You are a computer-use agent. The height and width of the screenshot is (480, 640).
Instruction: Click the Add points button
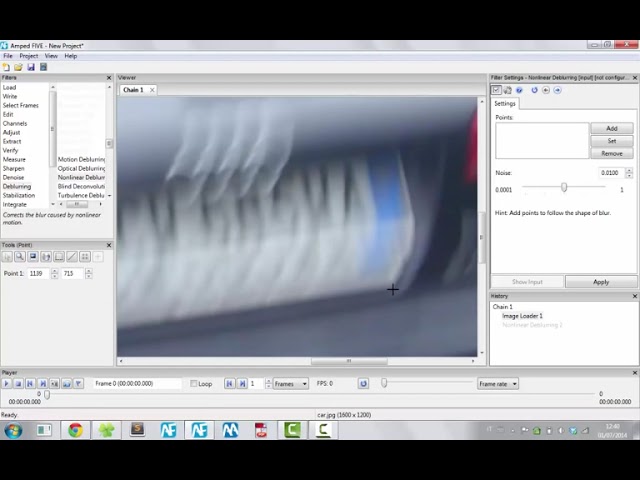point(612,128)
